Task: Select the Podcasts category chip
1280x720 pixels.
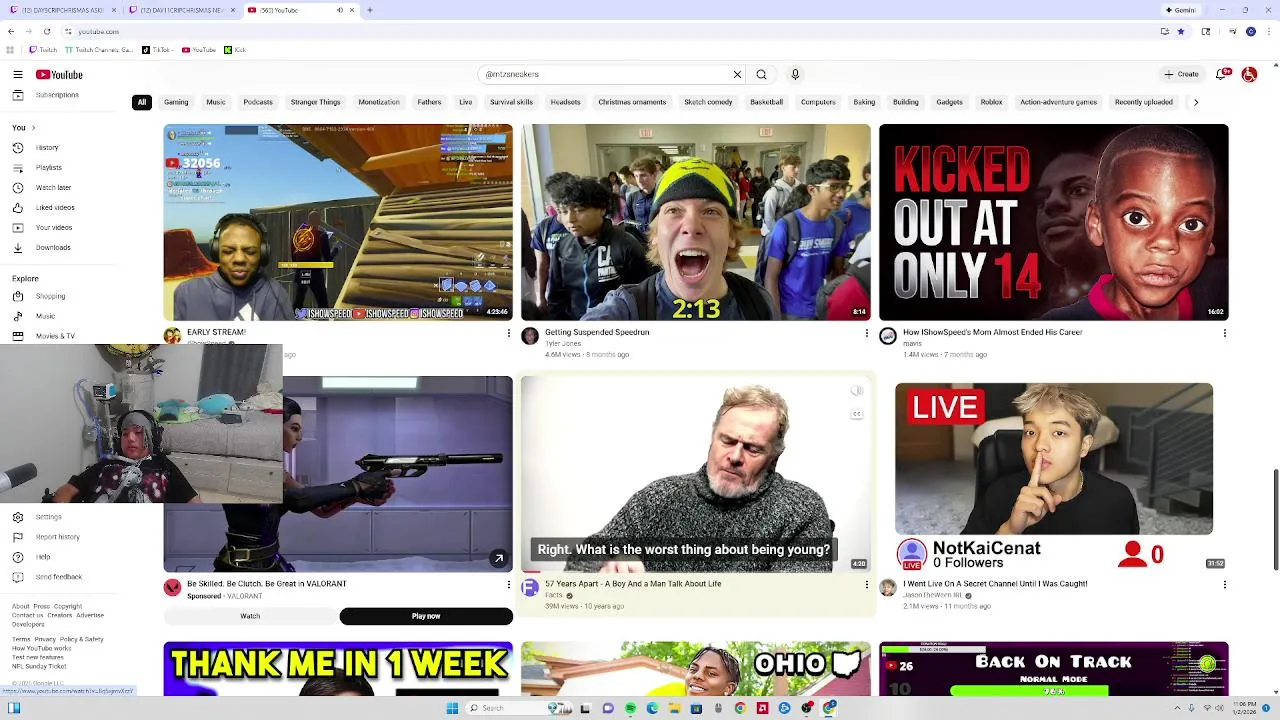Action: pyautogui.click(x=258, y=102)
